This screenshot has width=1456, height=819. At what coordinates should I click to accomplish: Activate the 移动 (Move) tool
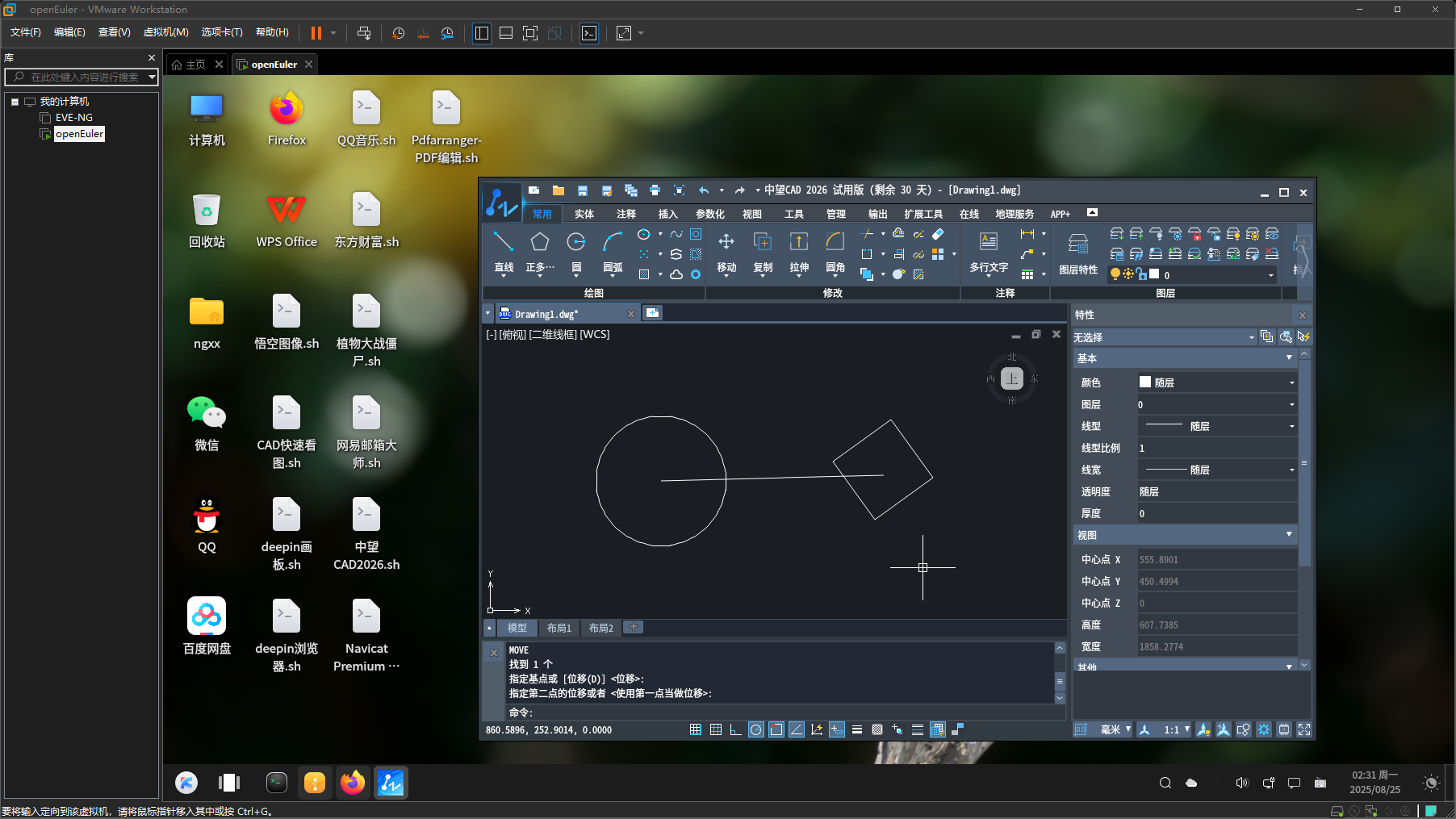click(726, 251)
